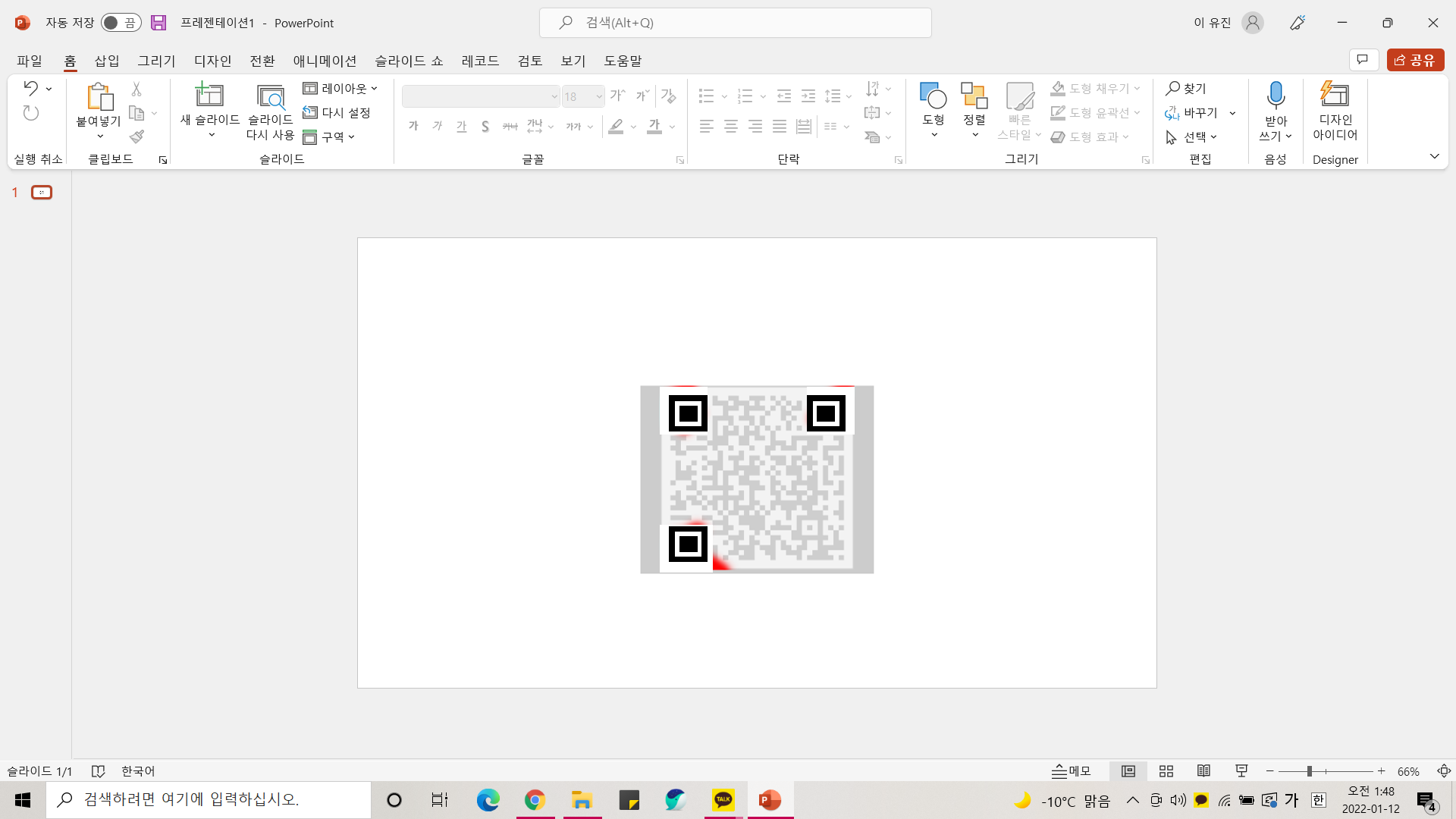
Task: Click 메모 notes button in status bar
Action: (x=1071, y=771)
